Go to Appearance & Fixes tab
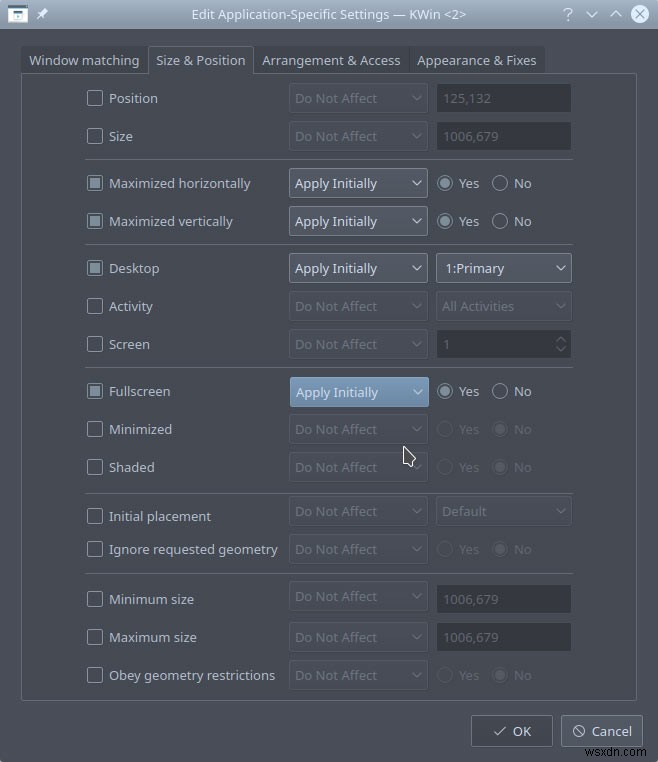 (x=477, y=60)
